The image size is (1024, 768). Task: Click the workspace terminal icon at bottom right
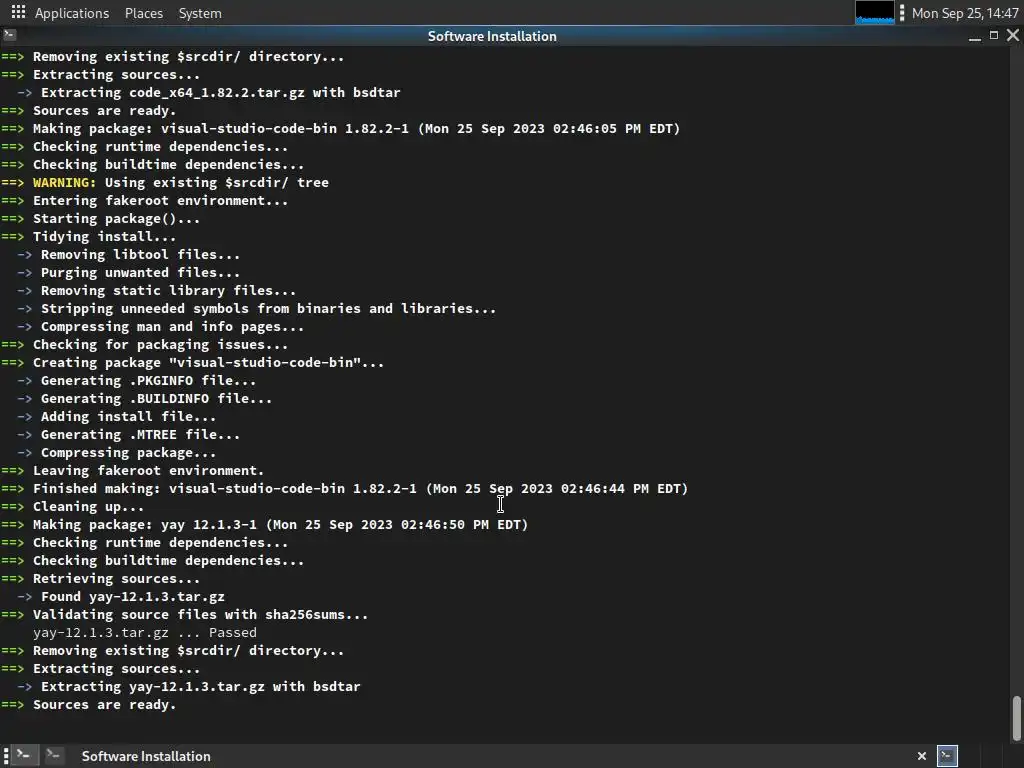[x=948, y=756]
